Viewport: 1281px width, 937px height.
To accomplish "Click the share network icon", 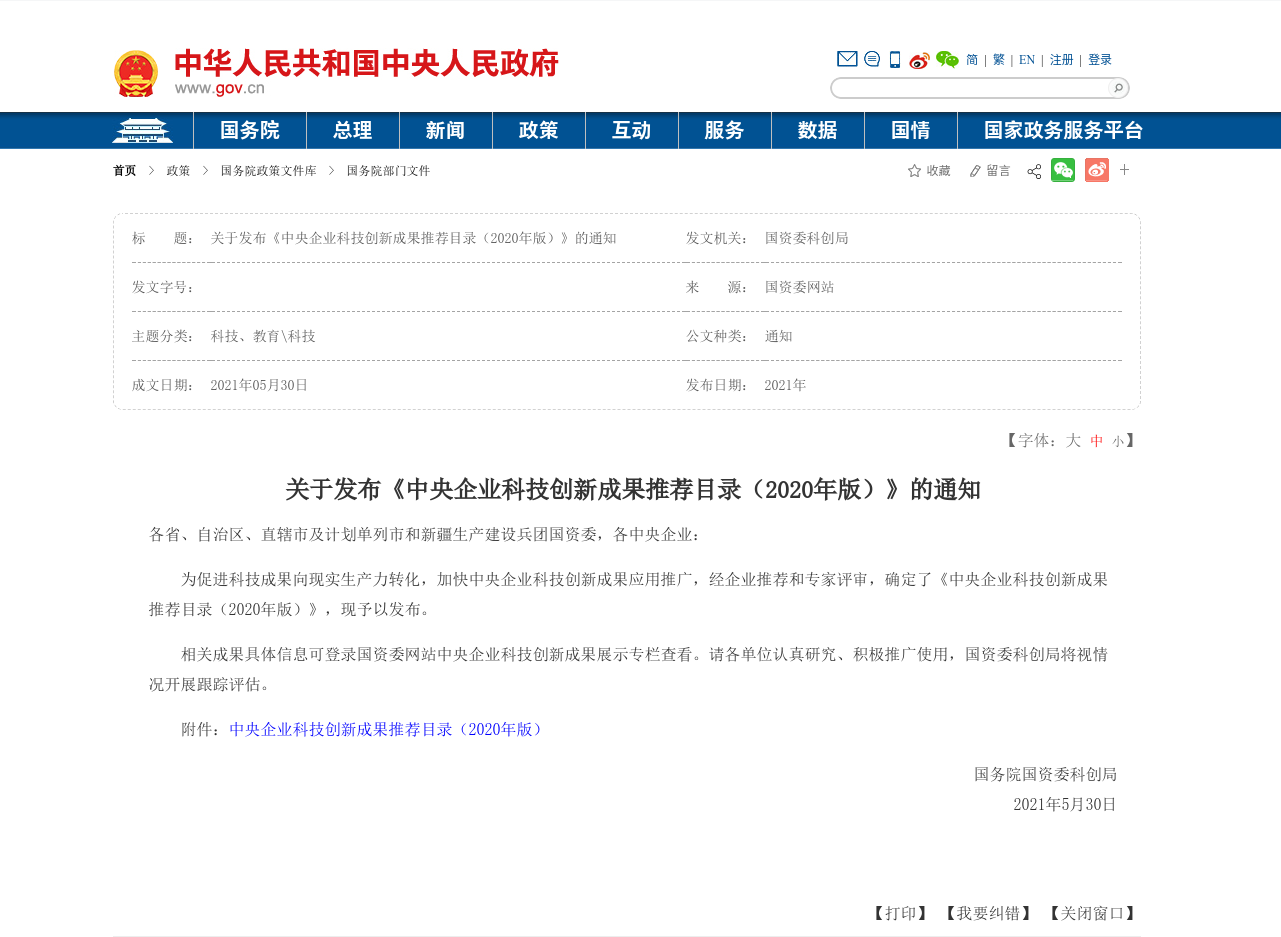I will coord(1033,170).
